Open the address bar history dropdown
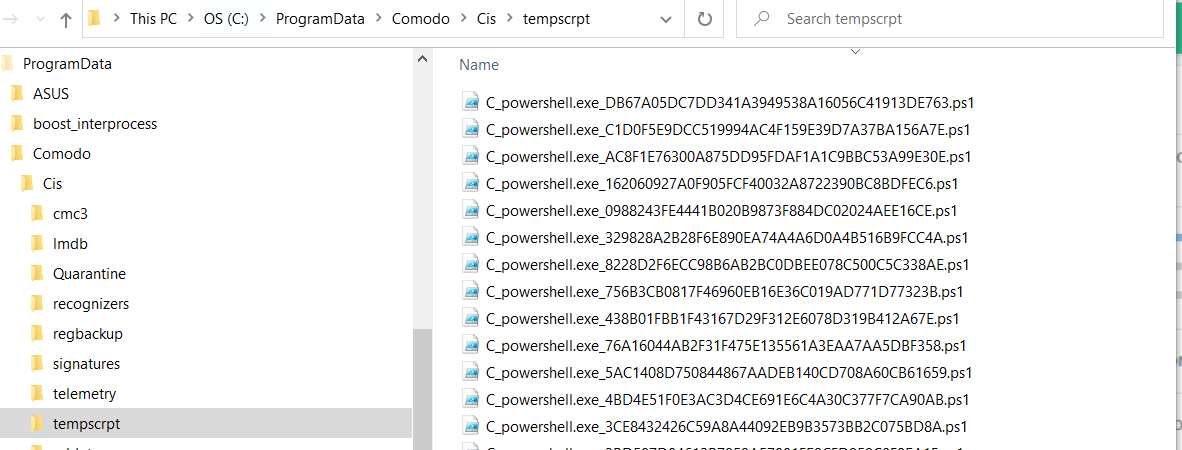Screen dimensions: 1182x450 click(666, 19)
